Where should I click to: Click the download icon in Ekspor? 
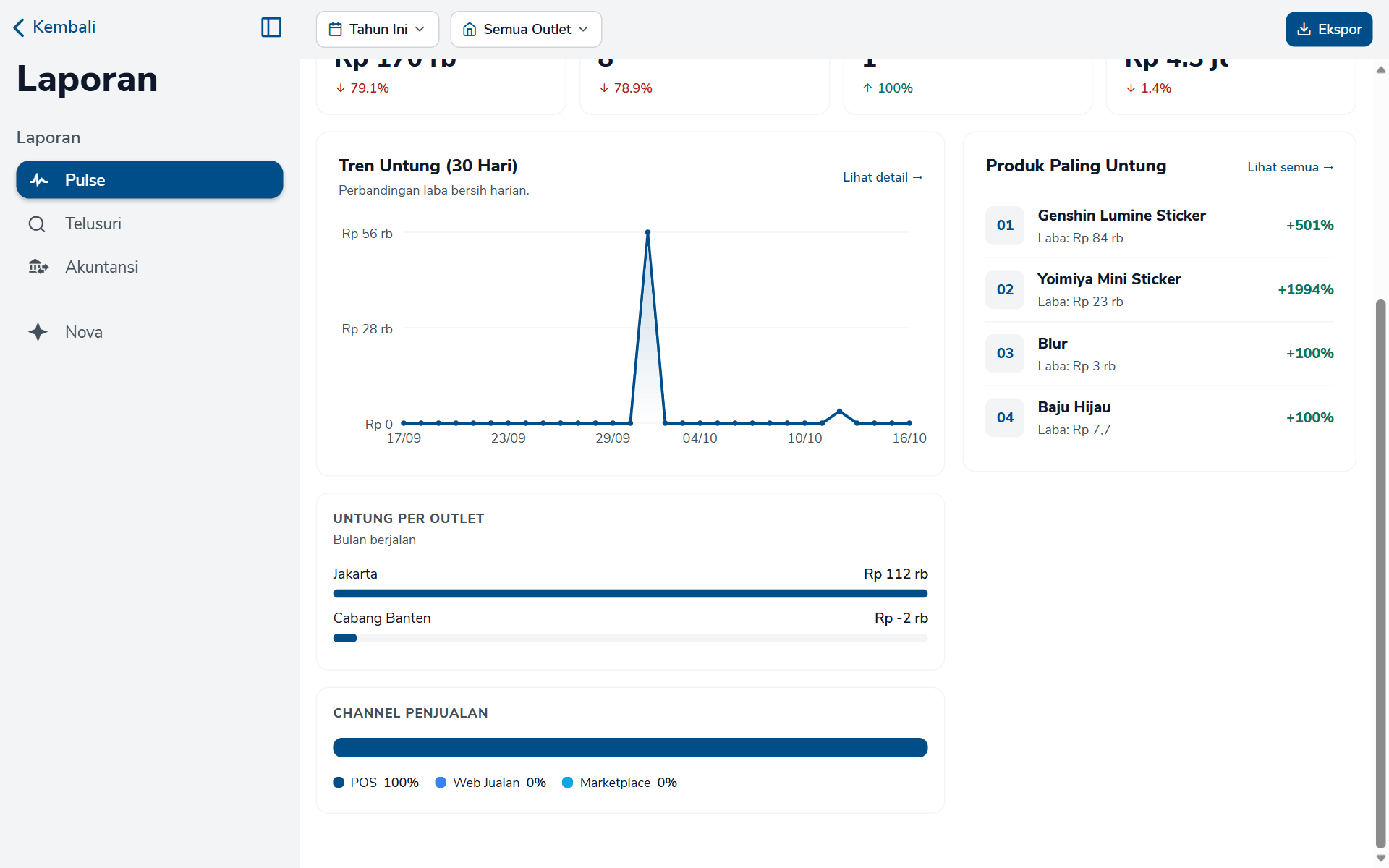point(1304,30)
